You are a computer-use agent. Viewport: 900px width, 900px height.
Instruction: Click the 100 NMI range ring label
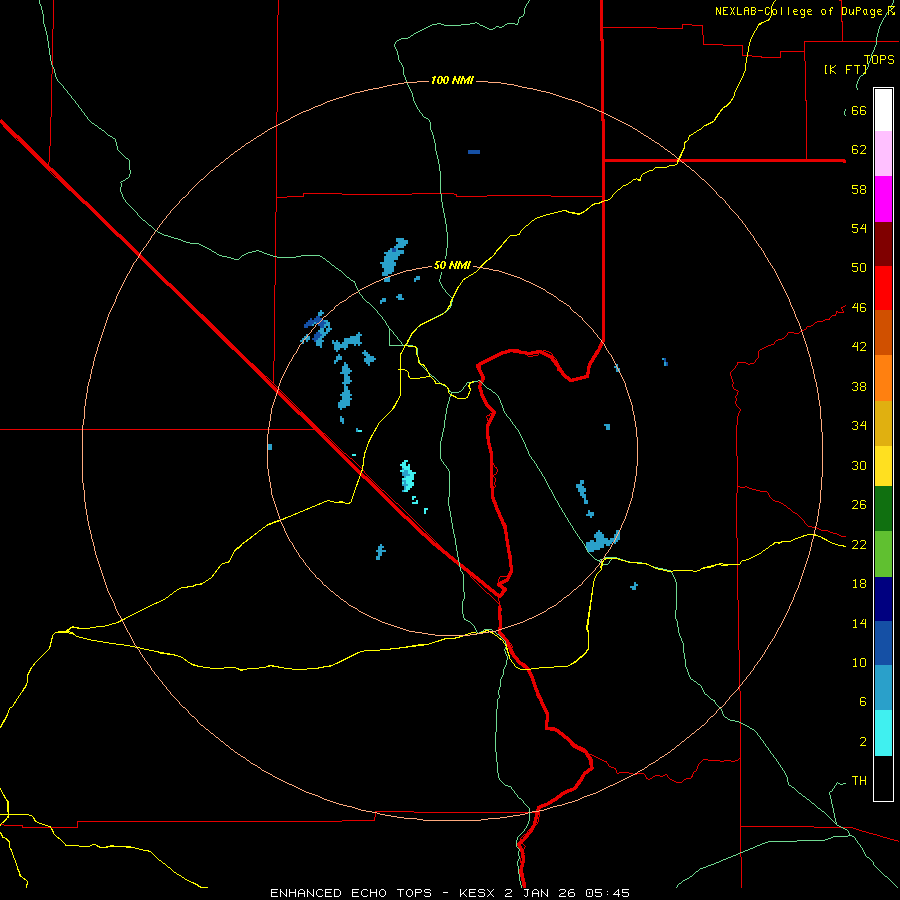tap(452, 80)
